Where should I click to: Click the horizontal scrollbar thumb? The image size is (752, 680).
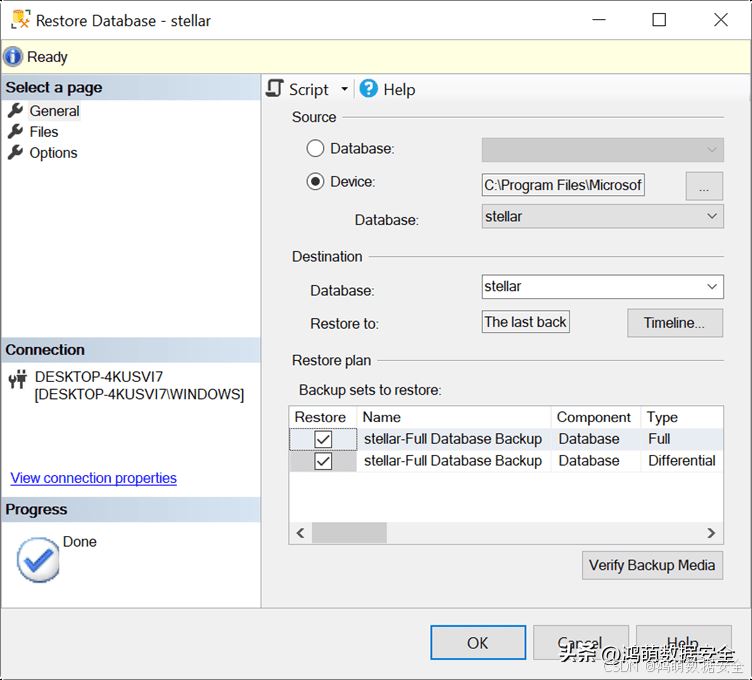349,533
